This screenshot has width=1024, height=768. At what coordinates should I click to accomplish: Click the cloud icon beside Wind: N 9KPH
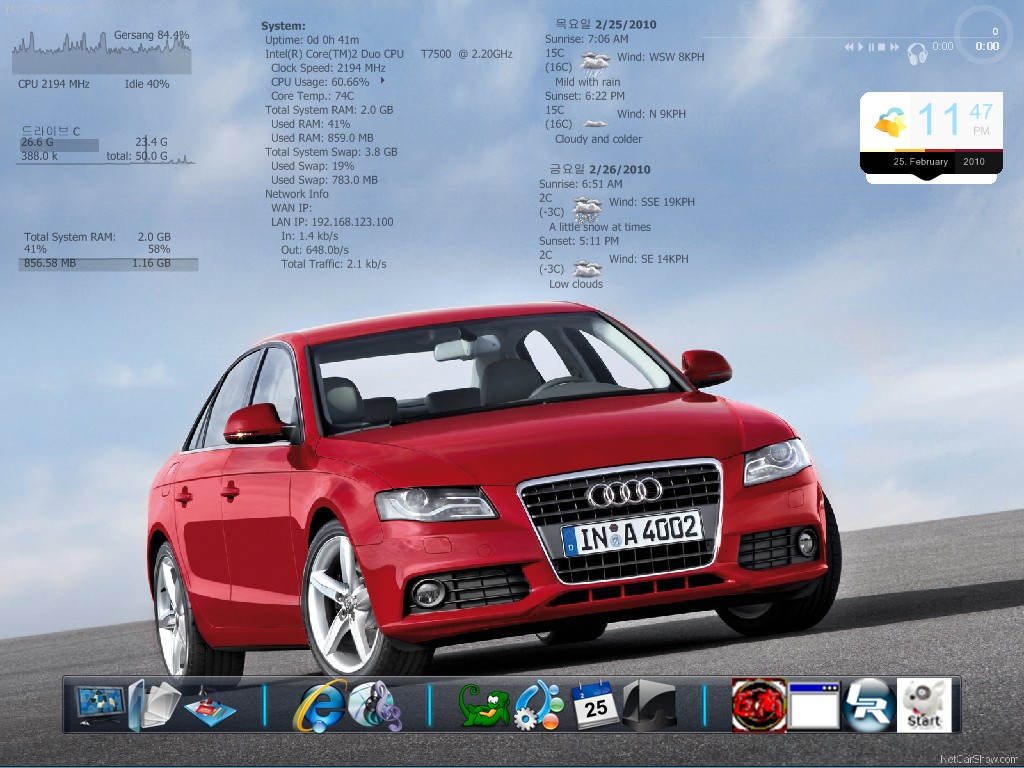point(595,123)
